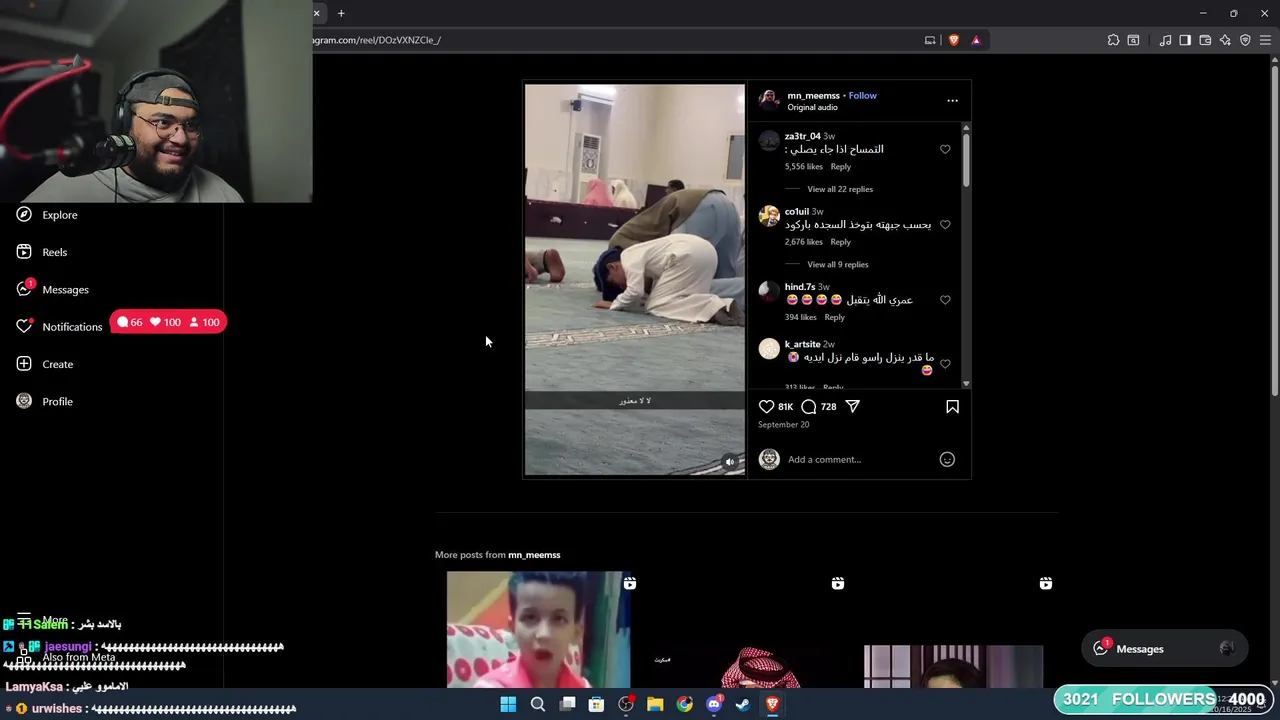The height and width of the screenshot is (720, 1280).
Task: Open the floating Messages button
Action: (x=1164, y=649)
